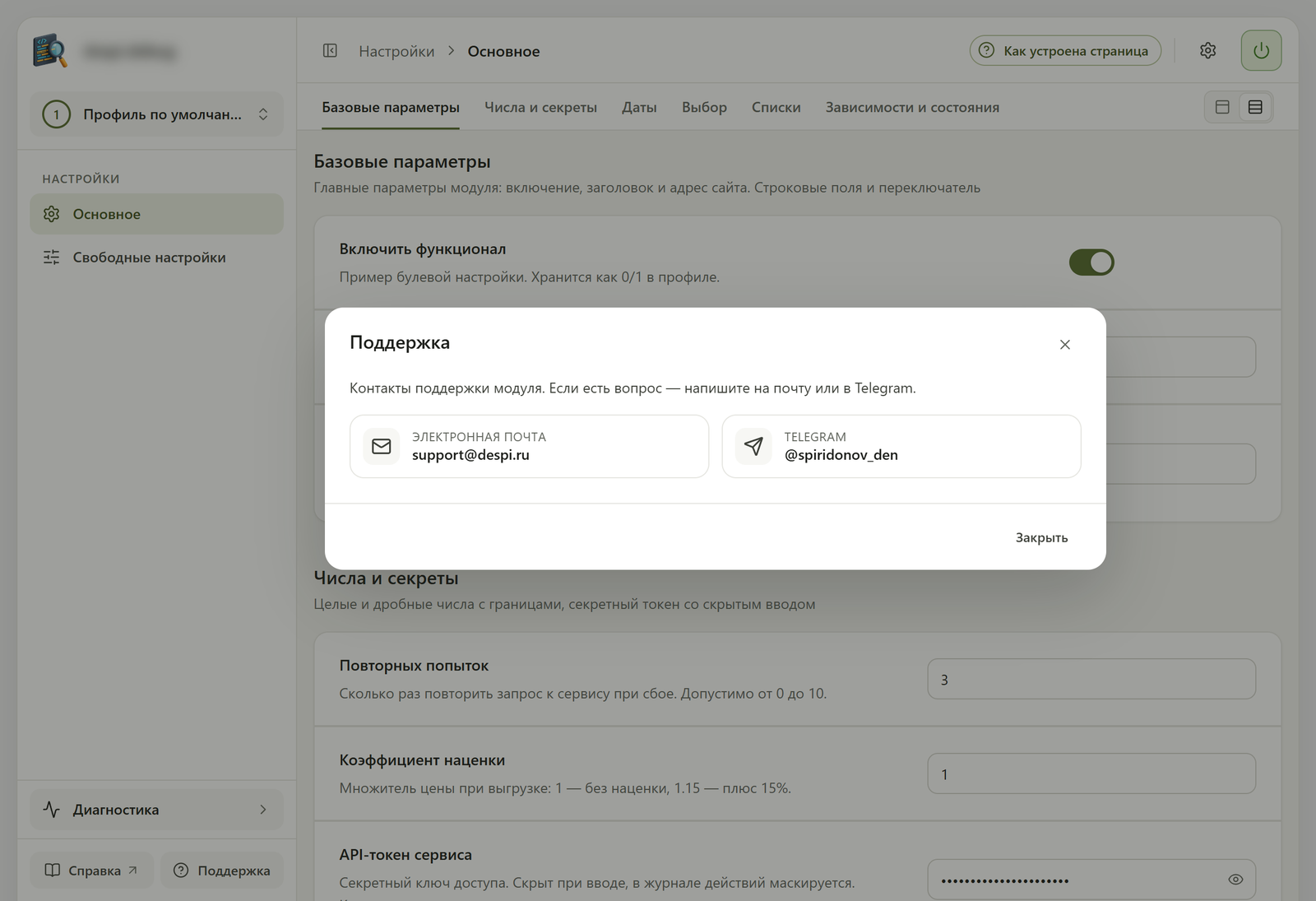Open the support@despi.ru email contact card
Screen dimensions: 1316x901
tap(529, 446)
